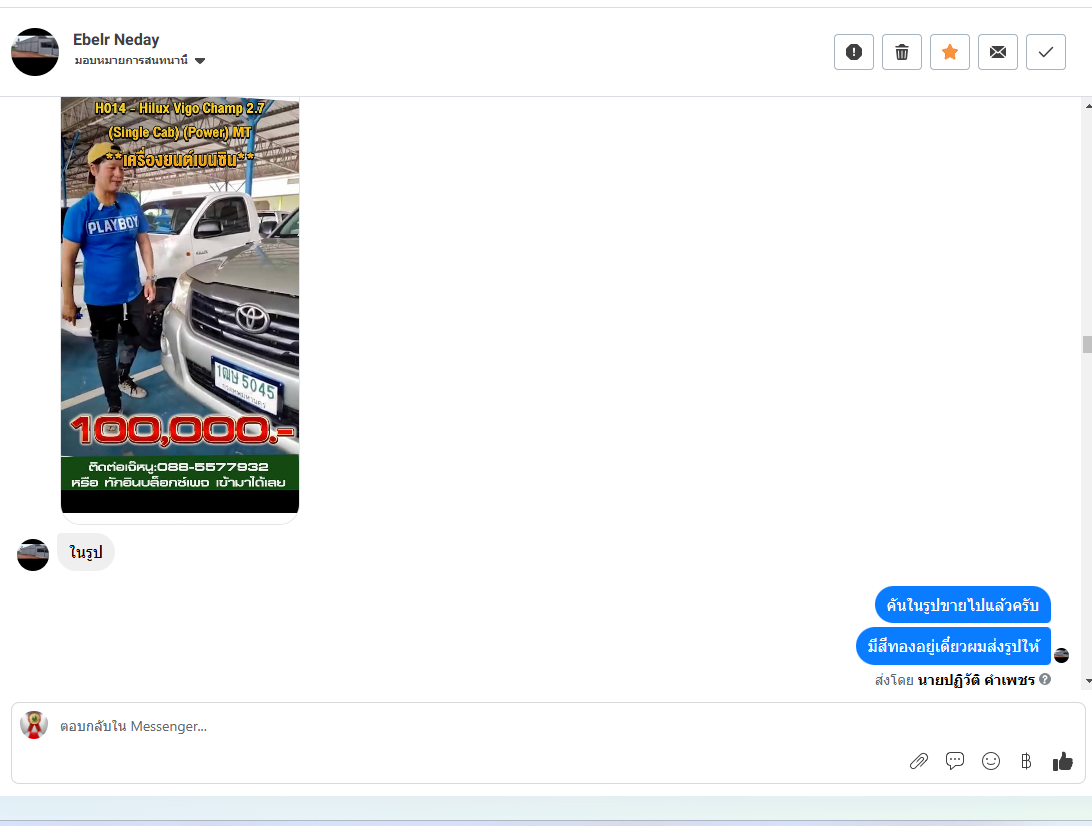The width and height of the screenshot is (1092, 826).
Task: Select message มีสีทองอยู่เดี๋ยวผมส่งรูปให้
Action: (x=953, y=646)
